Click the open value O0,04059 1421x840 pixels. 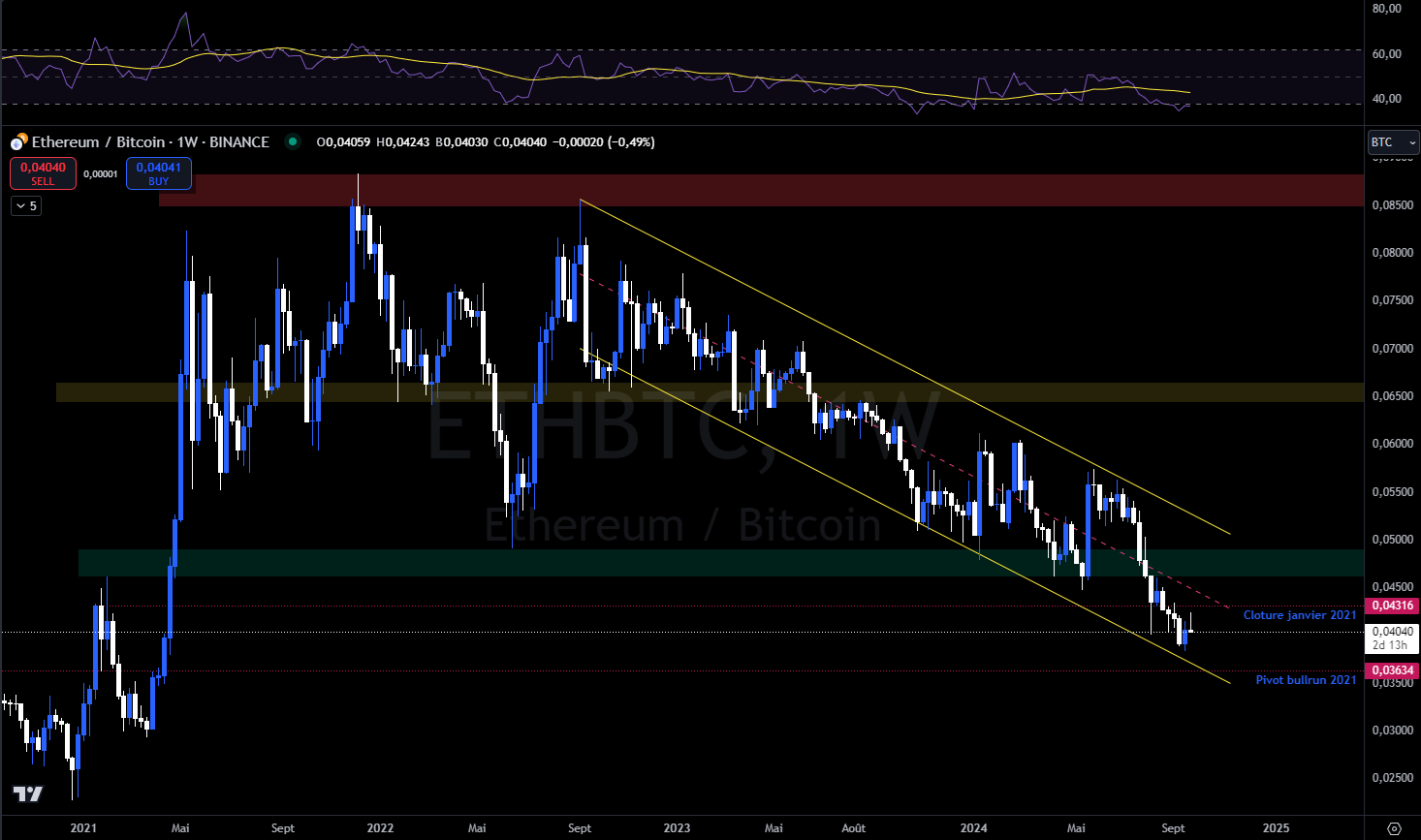click(x=343, y=141)
